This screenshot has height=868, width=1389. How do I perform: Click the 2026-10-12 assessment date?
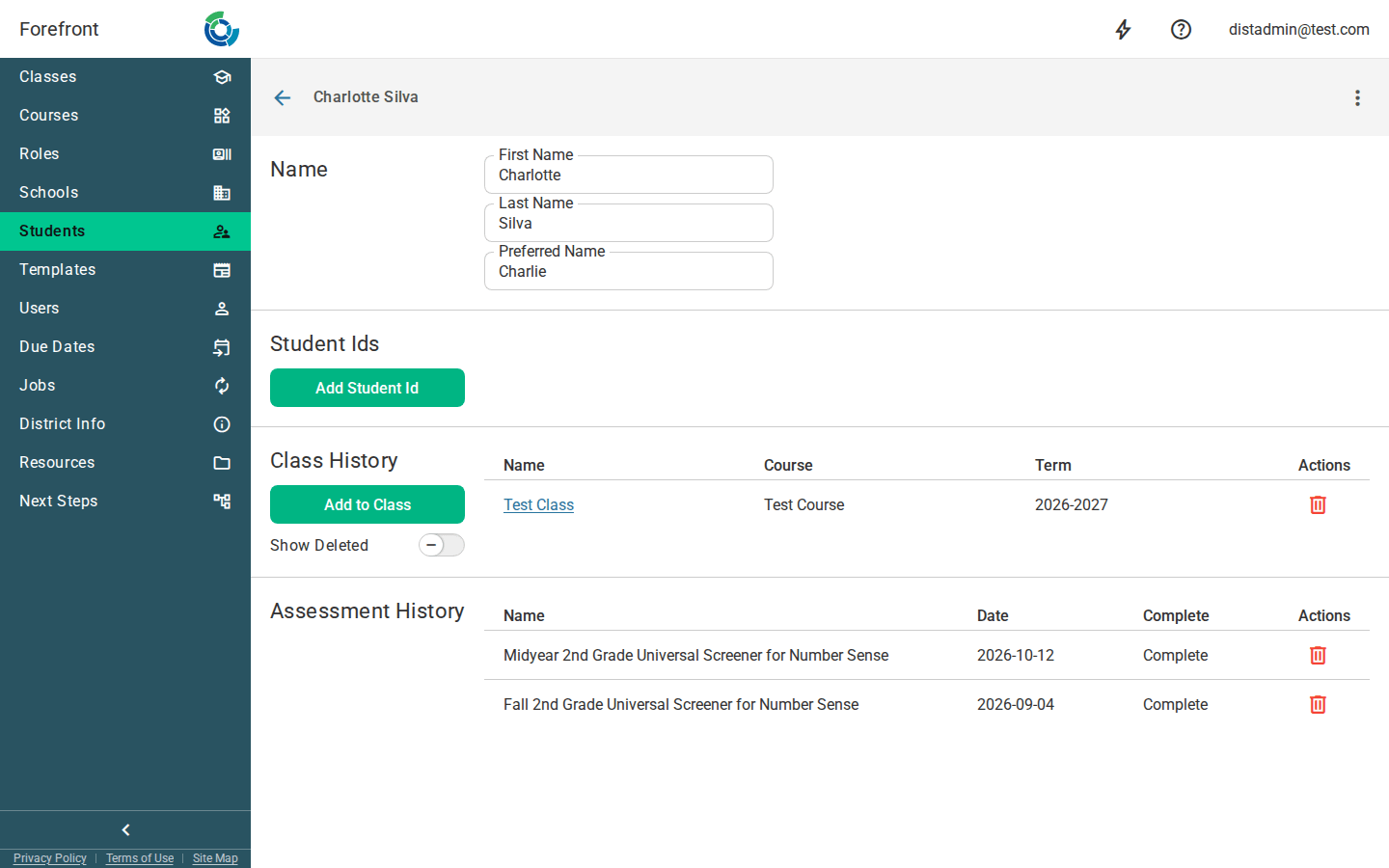pos(1016,655)
